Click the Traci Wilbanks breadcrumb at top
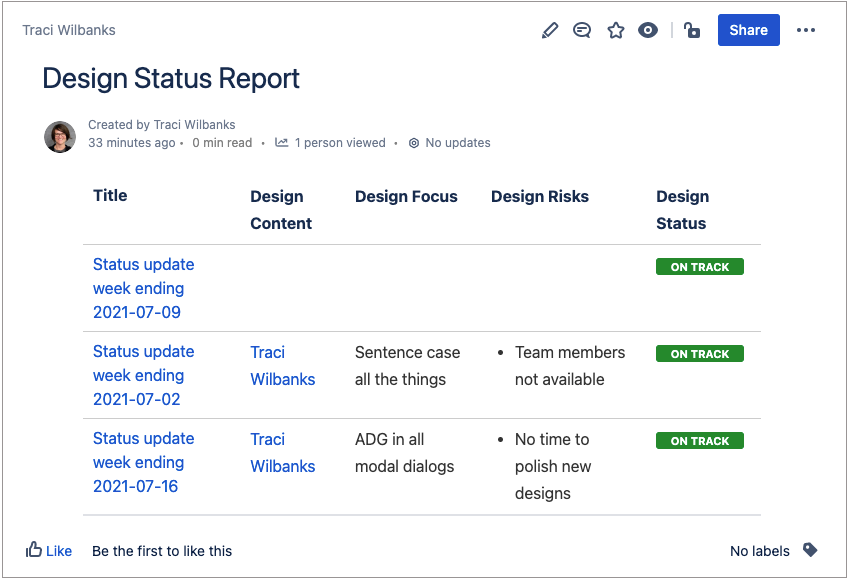 tap(69, 30)
